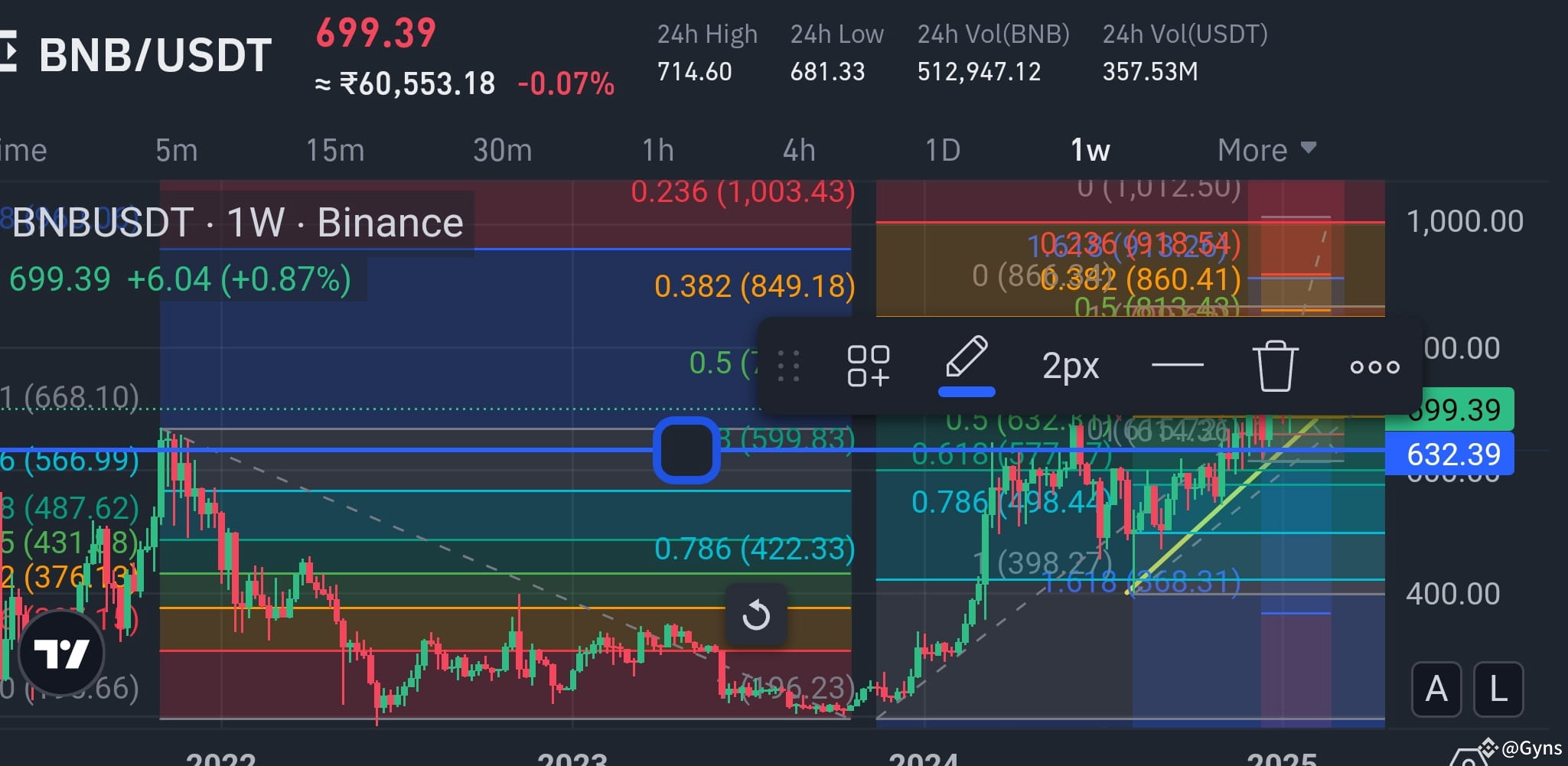Switch to the 1D timeframe tab

click(941, 149)
